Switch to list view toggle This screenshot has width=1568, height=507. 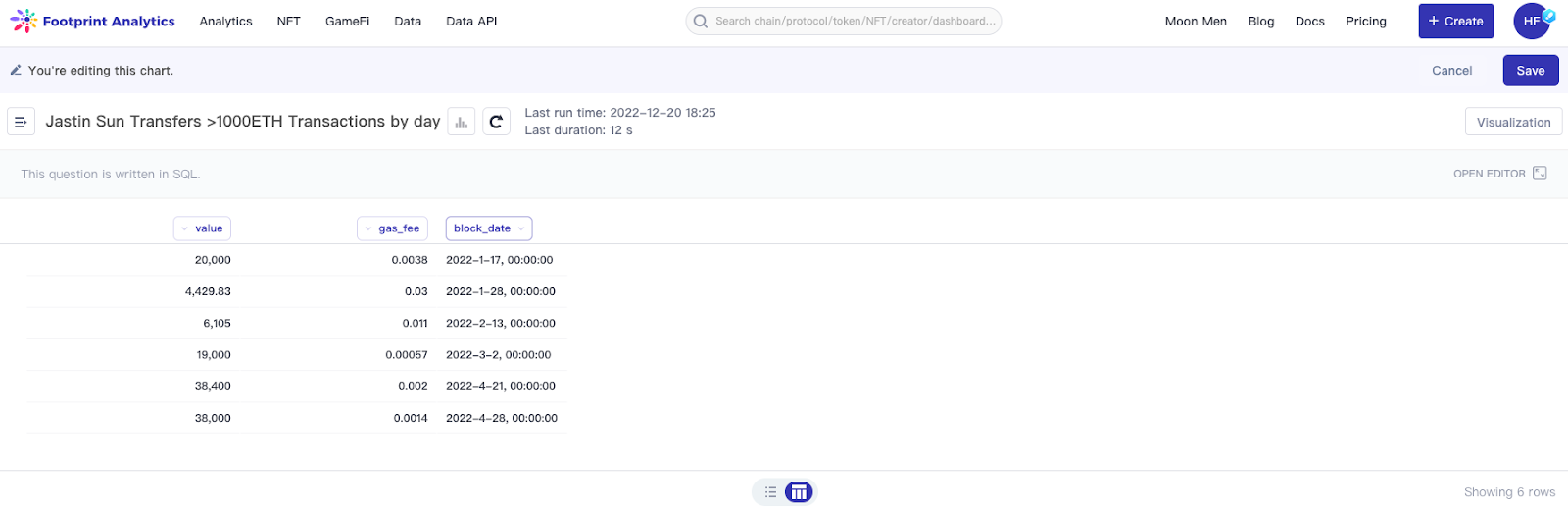[x=770, y=492]
